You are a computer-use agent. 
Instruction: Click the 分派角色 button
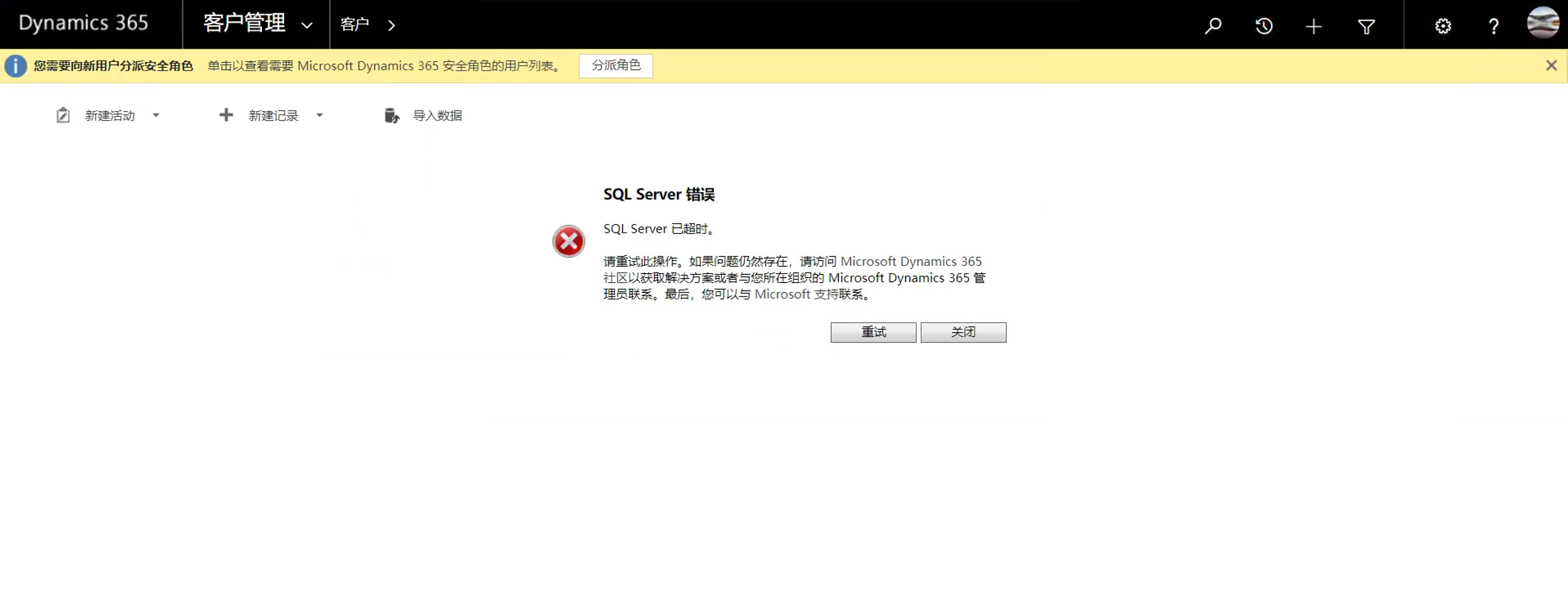[616, 66]
